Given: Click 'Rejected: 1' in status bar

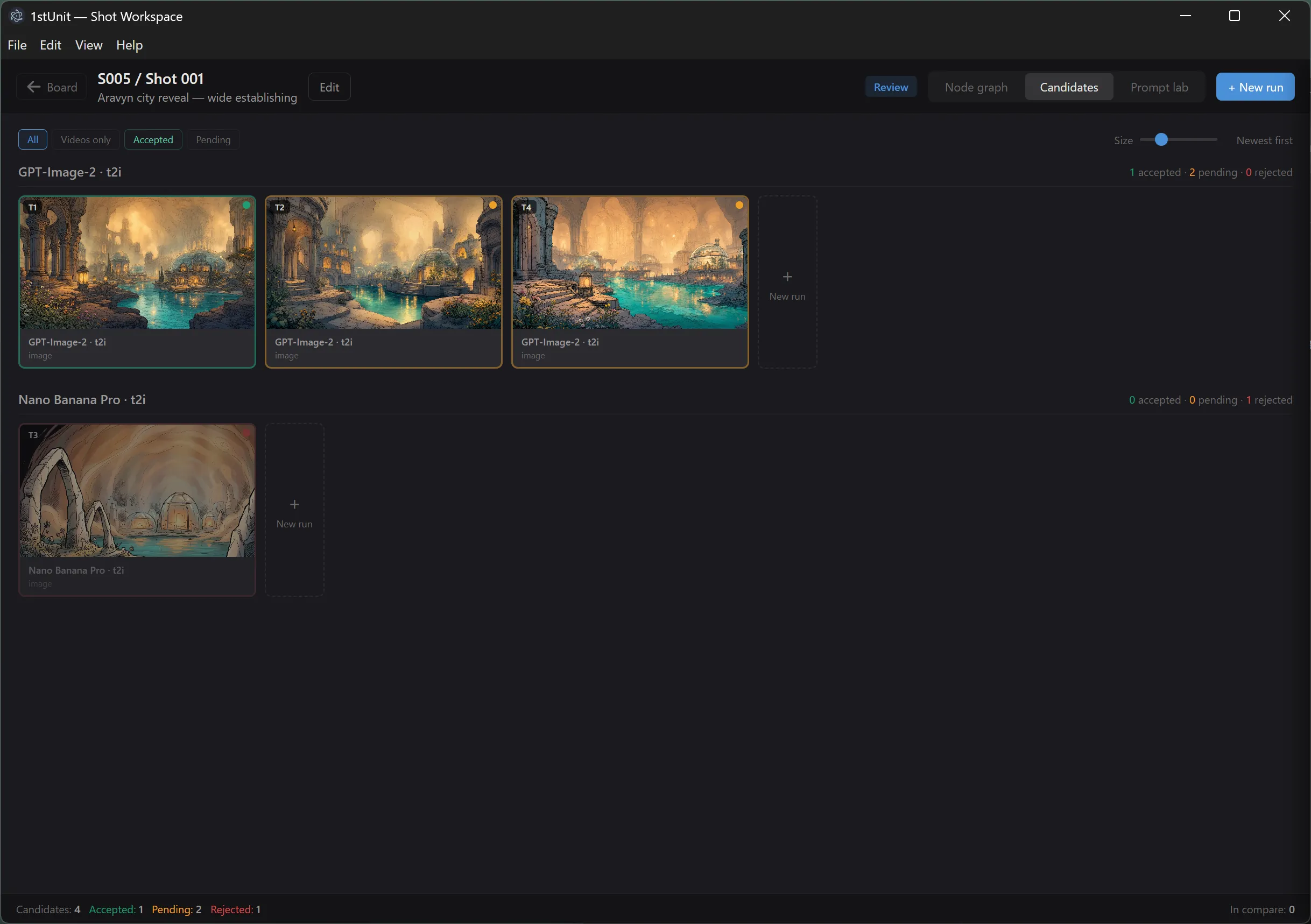Looking at the screenshot, I should click(235, 909).
